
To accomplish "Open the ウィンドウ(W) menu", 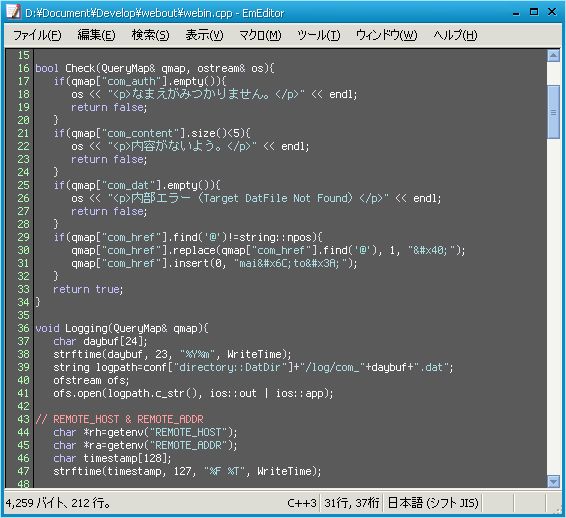I will pos(386,35).
